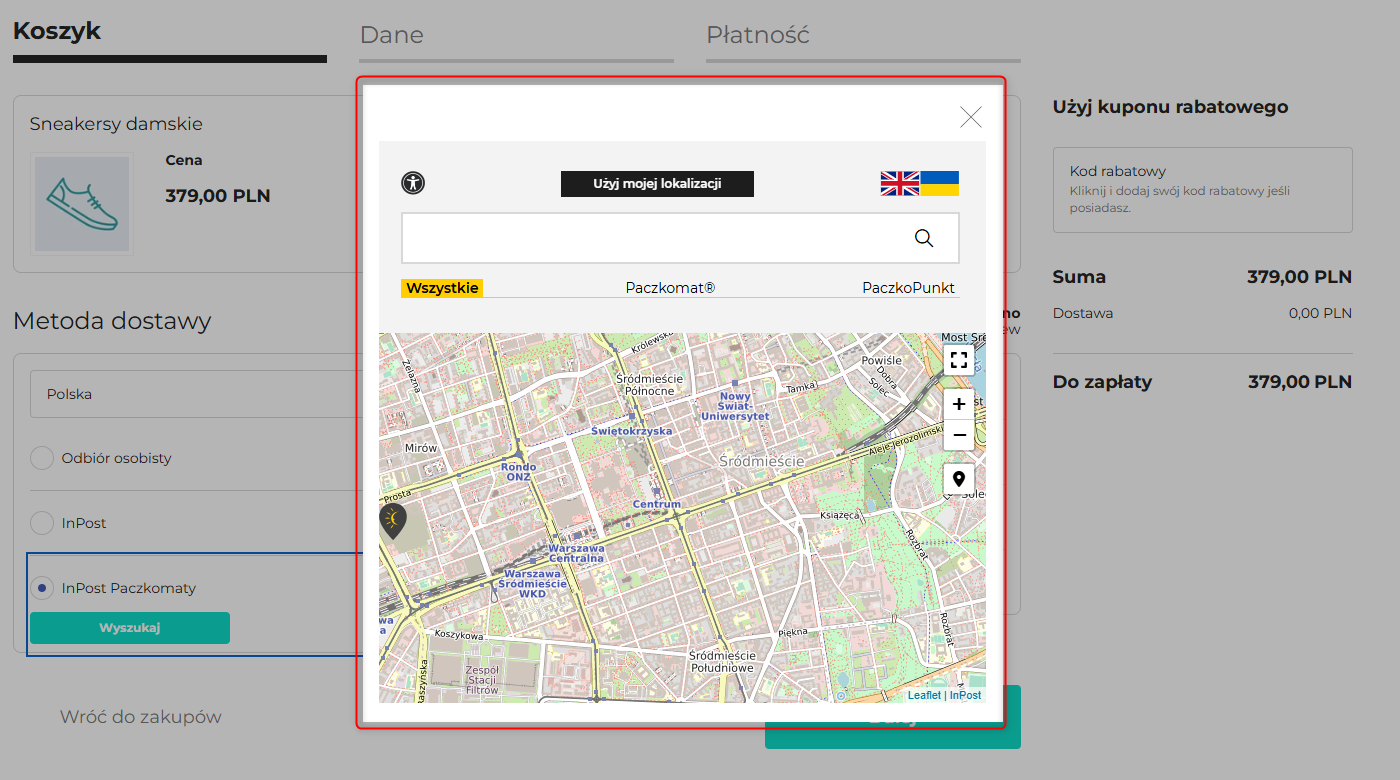Expand the Kod rabatowy coupon field
The image size is (1400, 780).
[x=1202, y=189]
